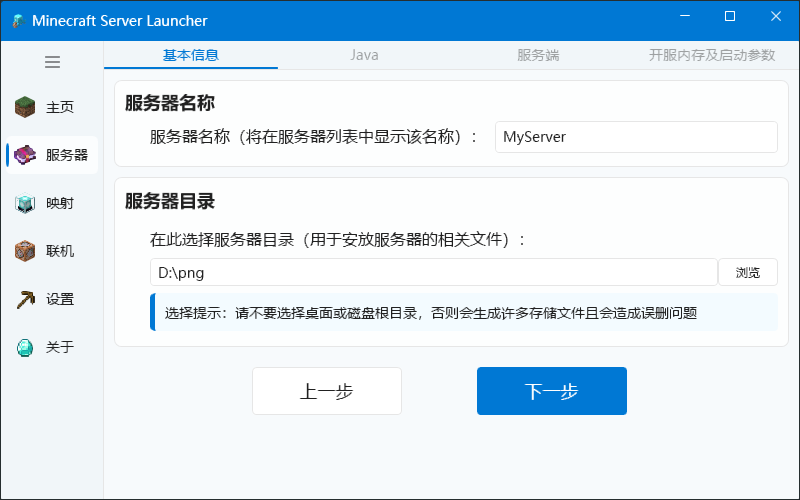Close the Minecraft Server Launcher window
Image resolution: width=800 pixels, height=500 pixels.
click(x=776, y=17)
